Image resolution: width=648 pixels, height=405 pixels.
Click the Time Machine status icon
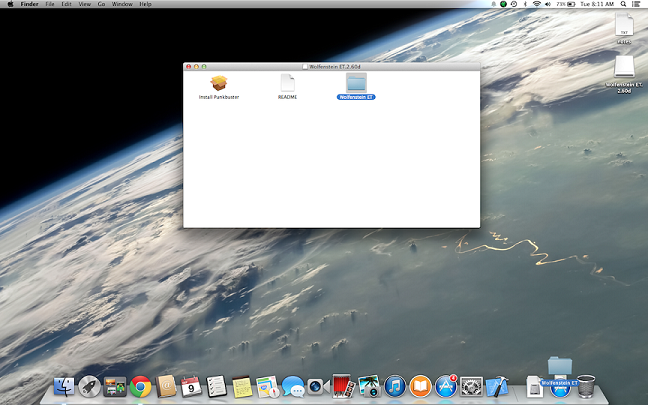pos(514,4)
